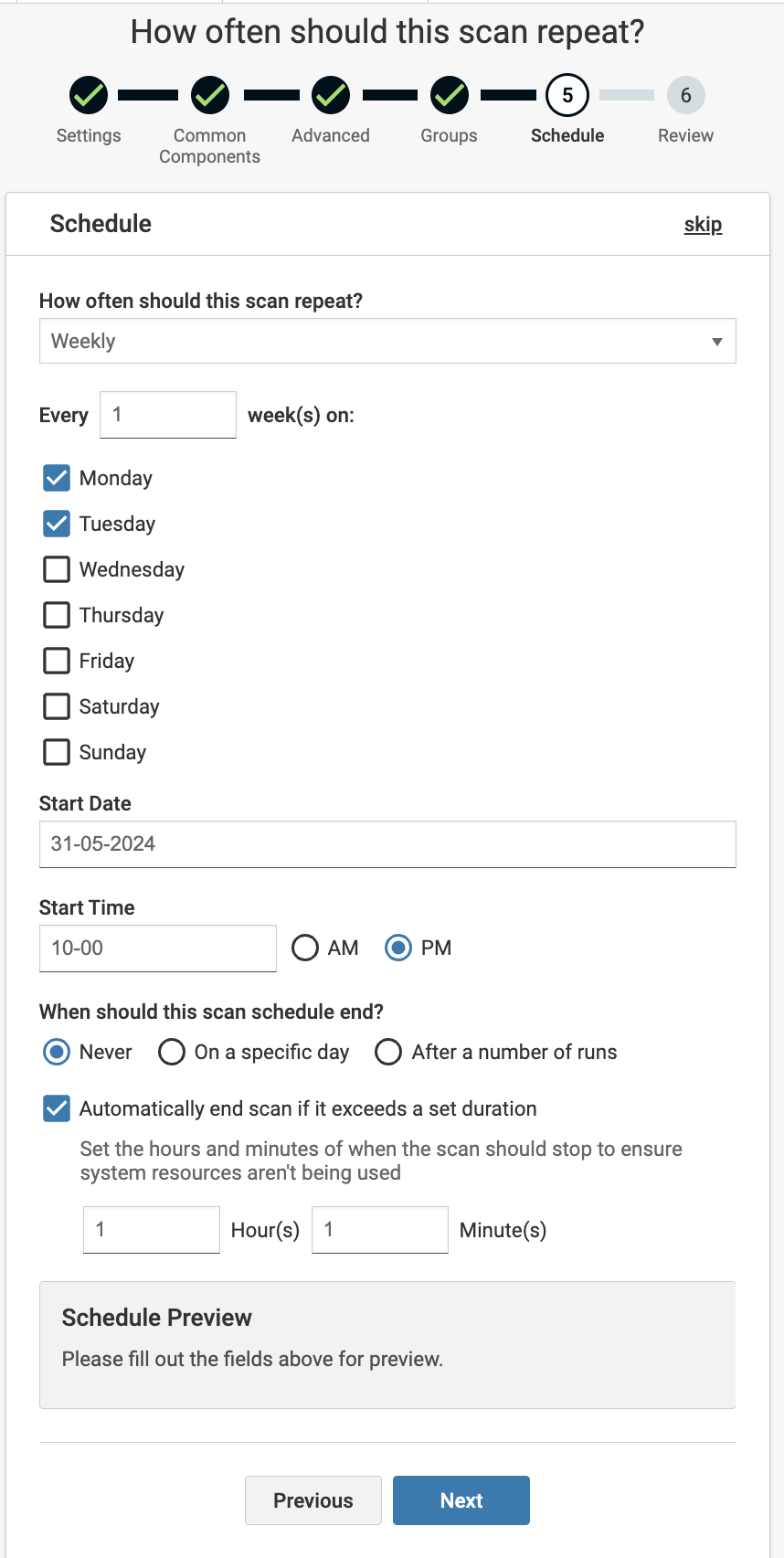The width and height of the screenshot is (784, 1558).
Task: Uncheck the Monday checkbox
Action: [x=57, y=478]
